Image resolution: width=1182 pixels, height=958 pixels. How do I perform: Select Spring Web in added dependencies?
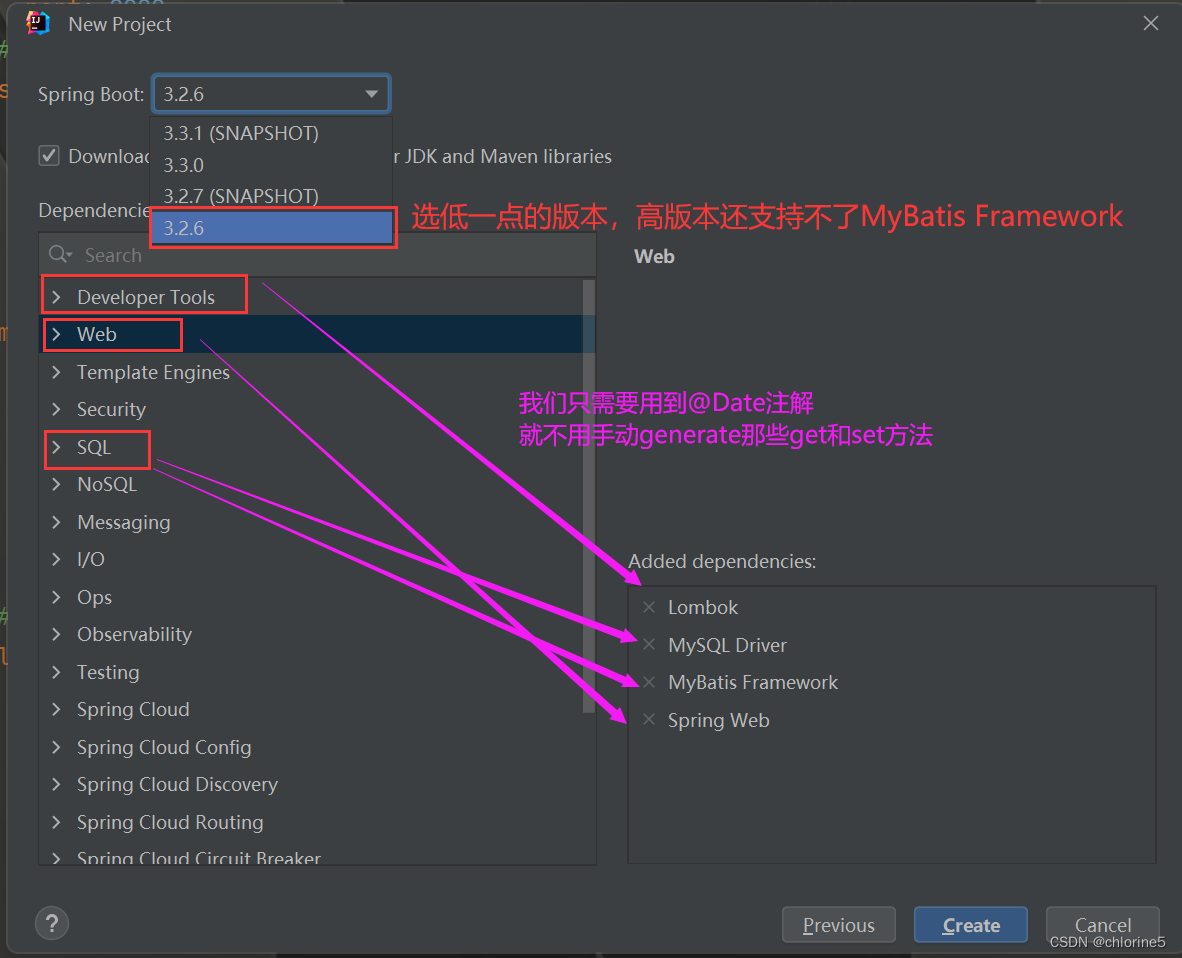pyautogui.click(x=718, y=721)
